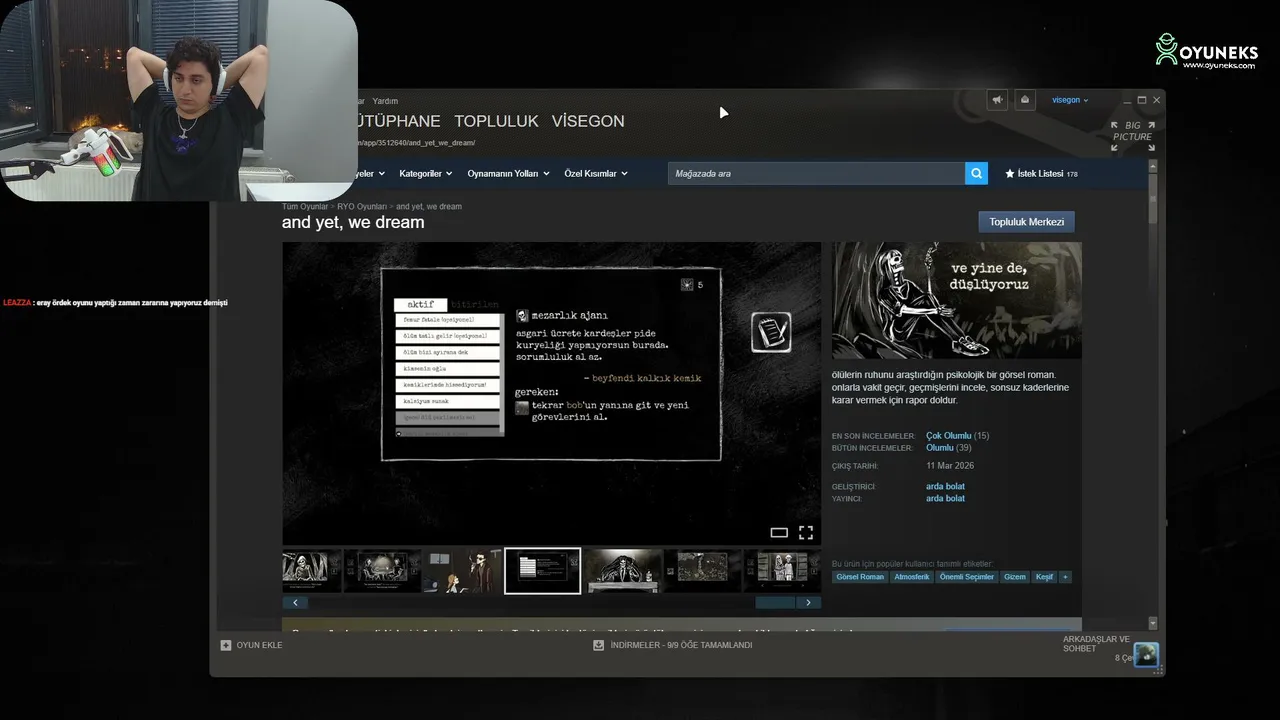Show next screenshots with the right arrow
Viewport: 1280px width, 720px height.
(808, 603)
